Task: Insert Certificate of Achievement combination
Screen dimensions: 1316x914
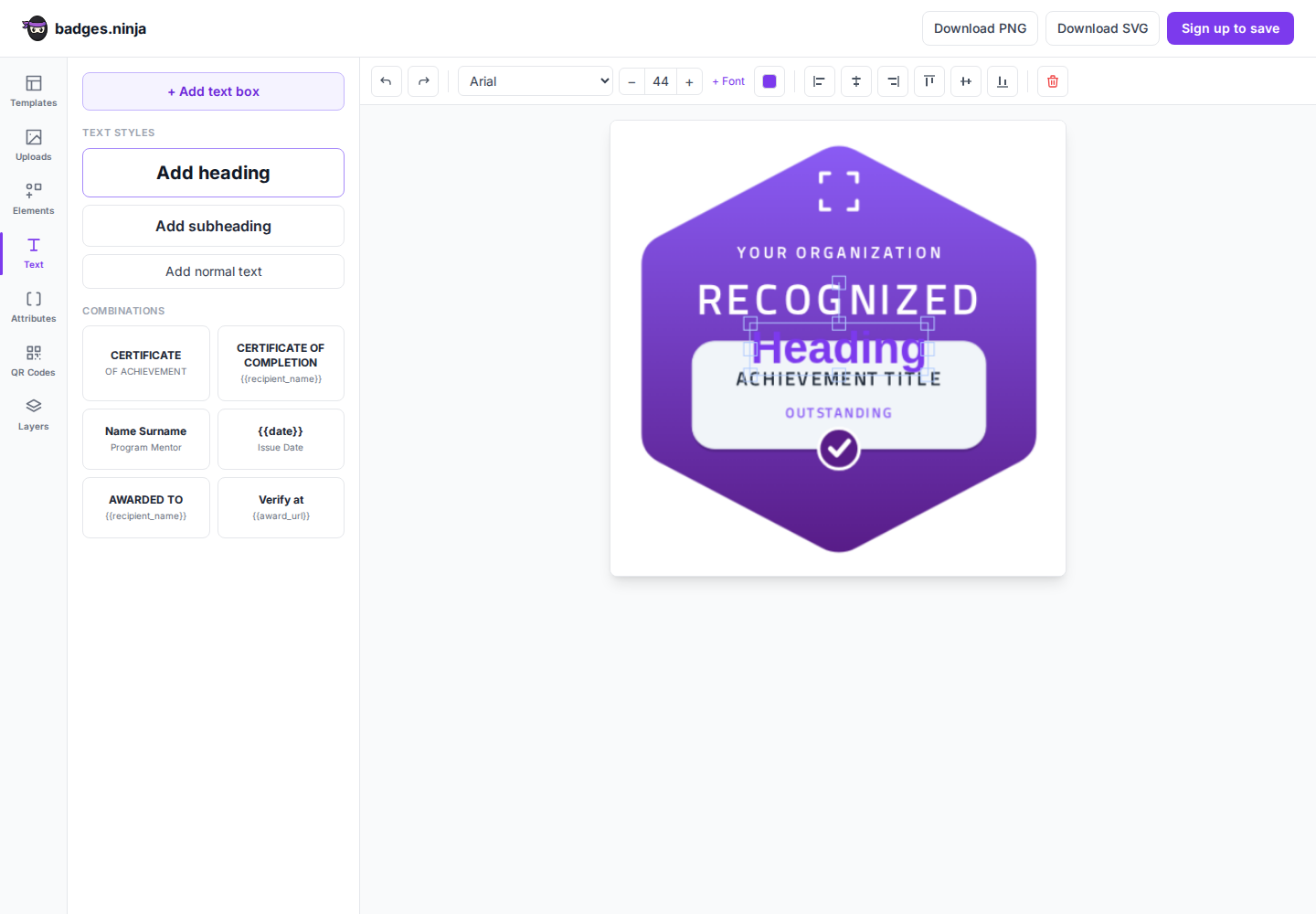Action: click(146, 363)
